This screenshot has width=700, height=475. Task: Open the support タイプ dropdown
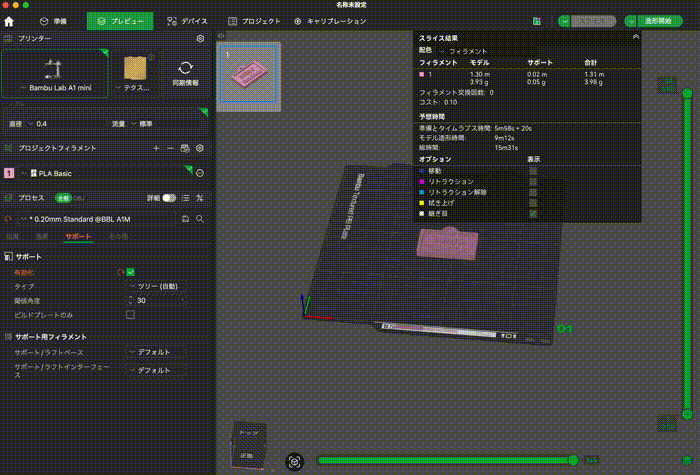(155, 286)
